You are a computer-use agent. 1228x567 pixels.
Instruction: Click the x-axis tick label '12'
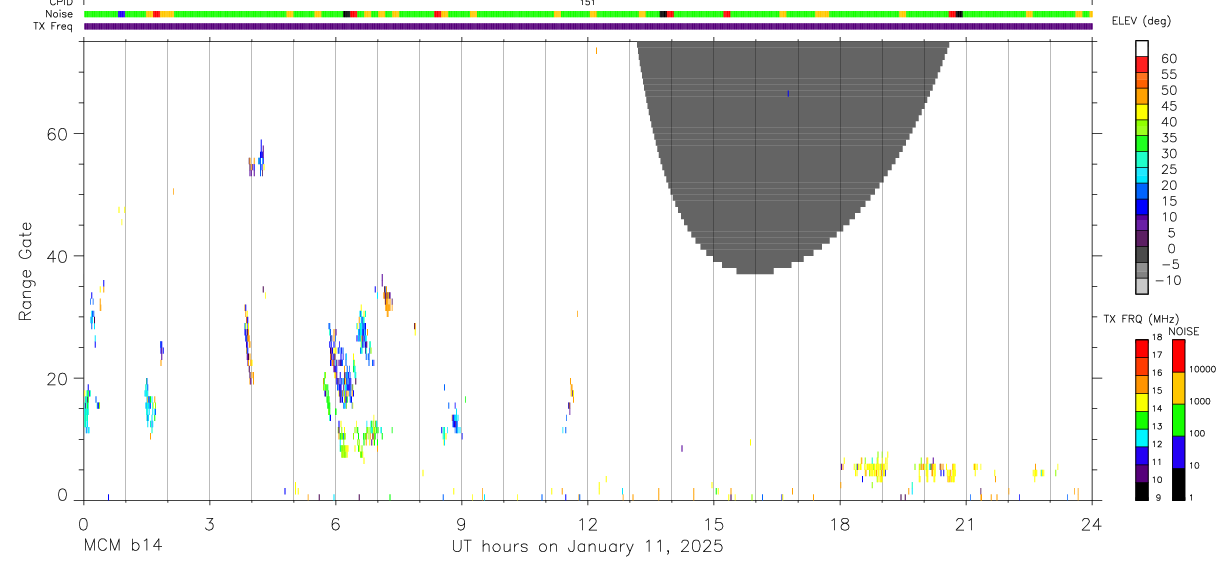pos(587,523)
